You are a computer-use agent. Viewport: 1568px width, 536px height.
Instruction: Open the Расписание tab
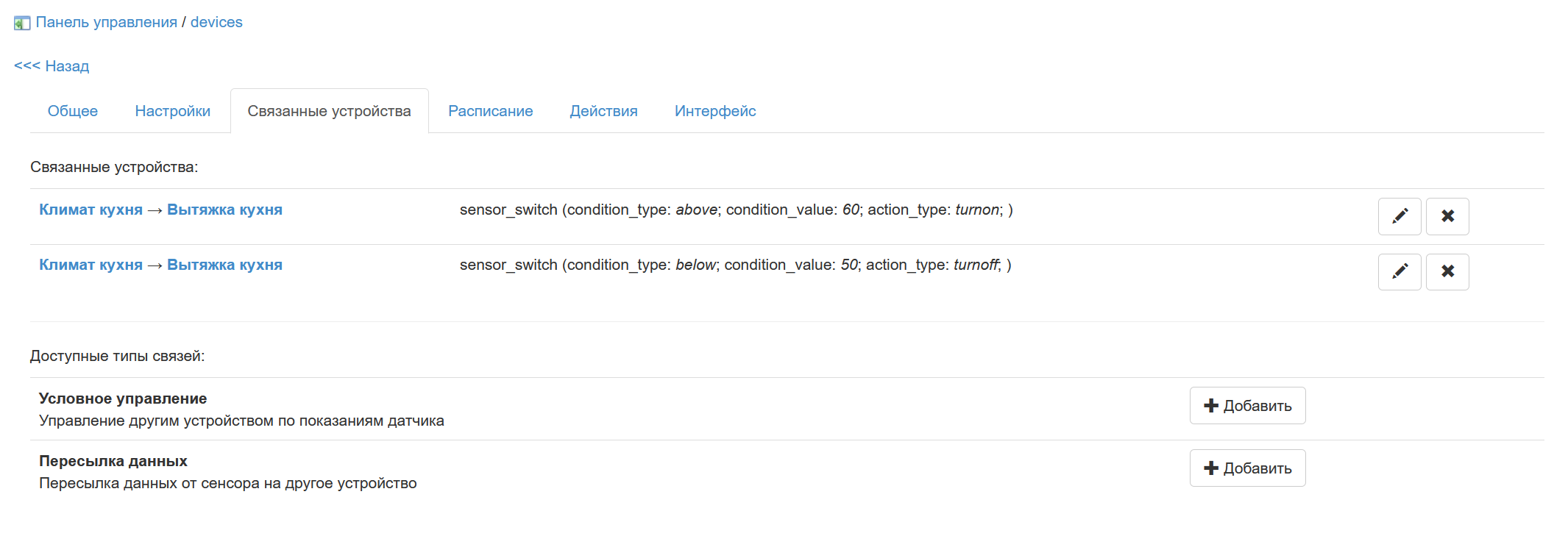(x=490, y=111)
